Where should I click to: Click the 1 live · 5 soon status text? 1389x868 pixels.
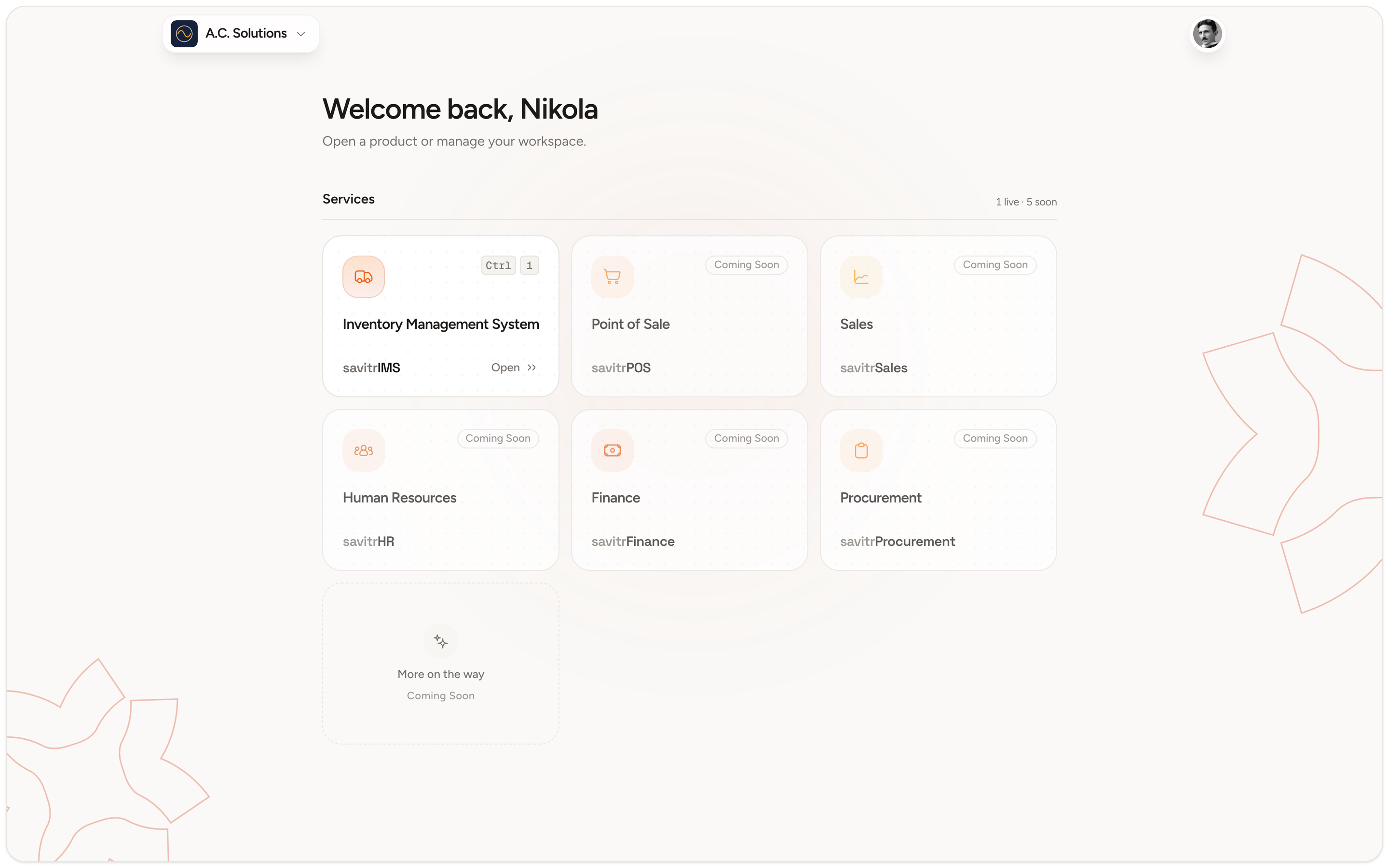click(1026, 202)
